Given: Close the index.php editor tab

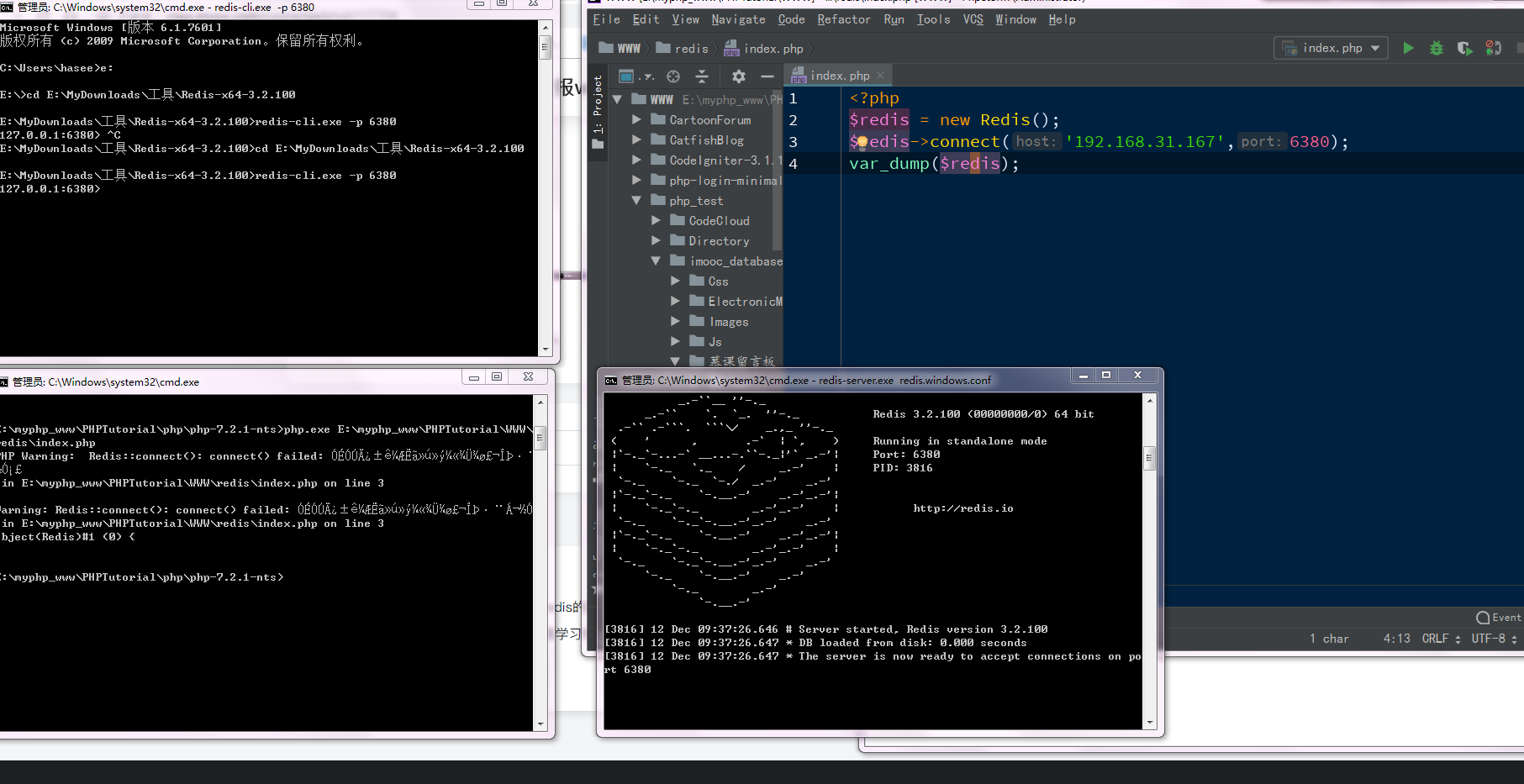Looking at the screenshot, I should point(880,76).
